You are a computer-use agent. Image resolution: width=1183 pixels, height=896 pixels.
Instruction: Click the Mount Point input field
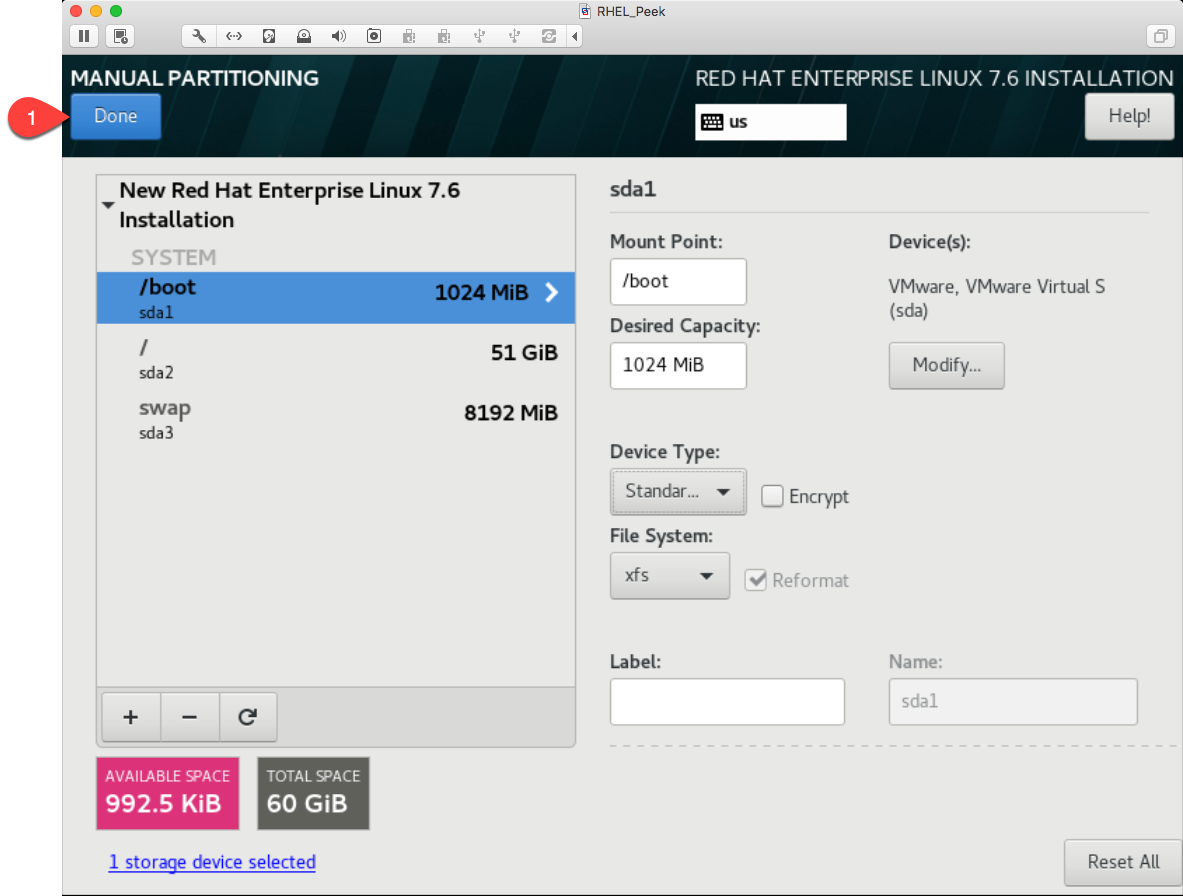678,281
